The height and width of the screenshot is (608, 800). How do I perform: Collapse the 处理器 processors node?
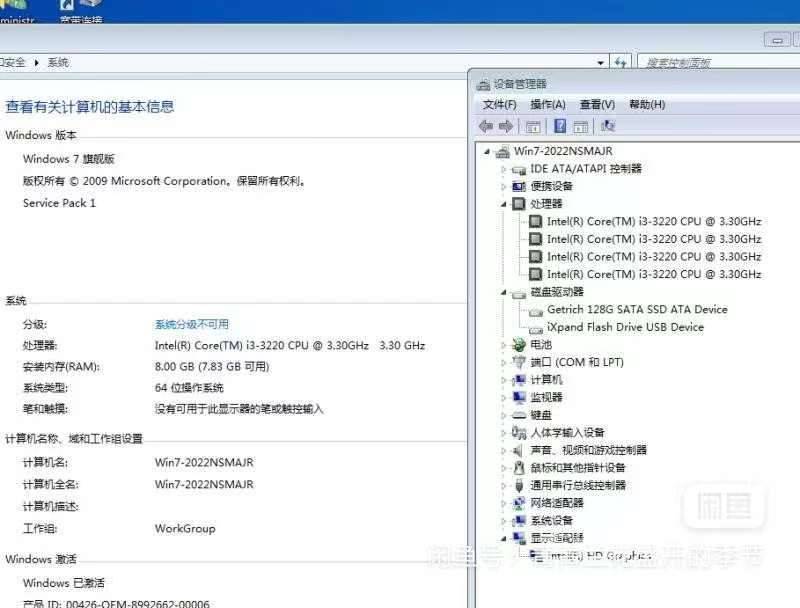(504, 205)
